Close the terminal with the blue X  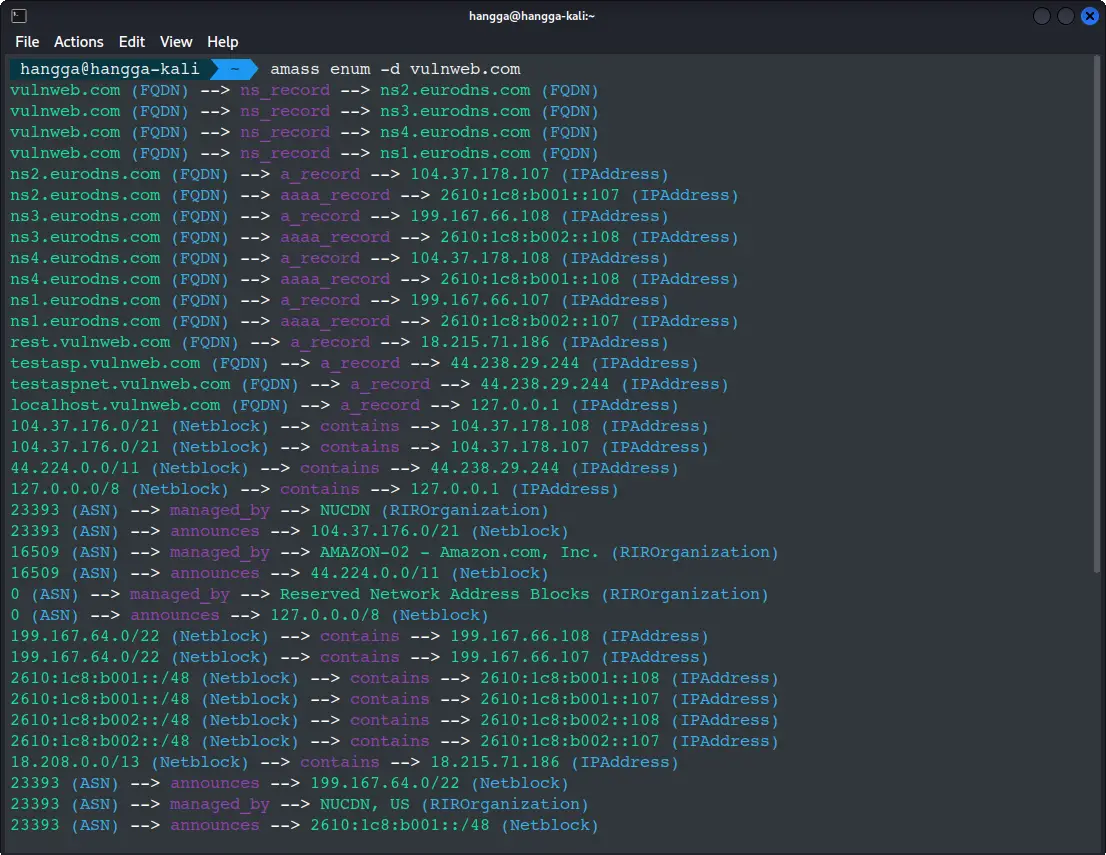(x=1089, y=16)
